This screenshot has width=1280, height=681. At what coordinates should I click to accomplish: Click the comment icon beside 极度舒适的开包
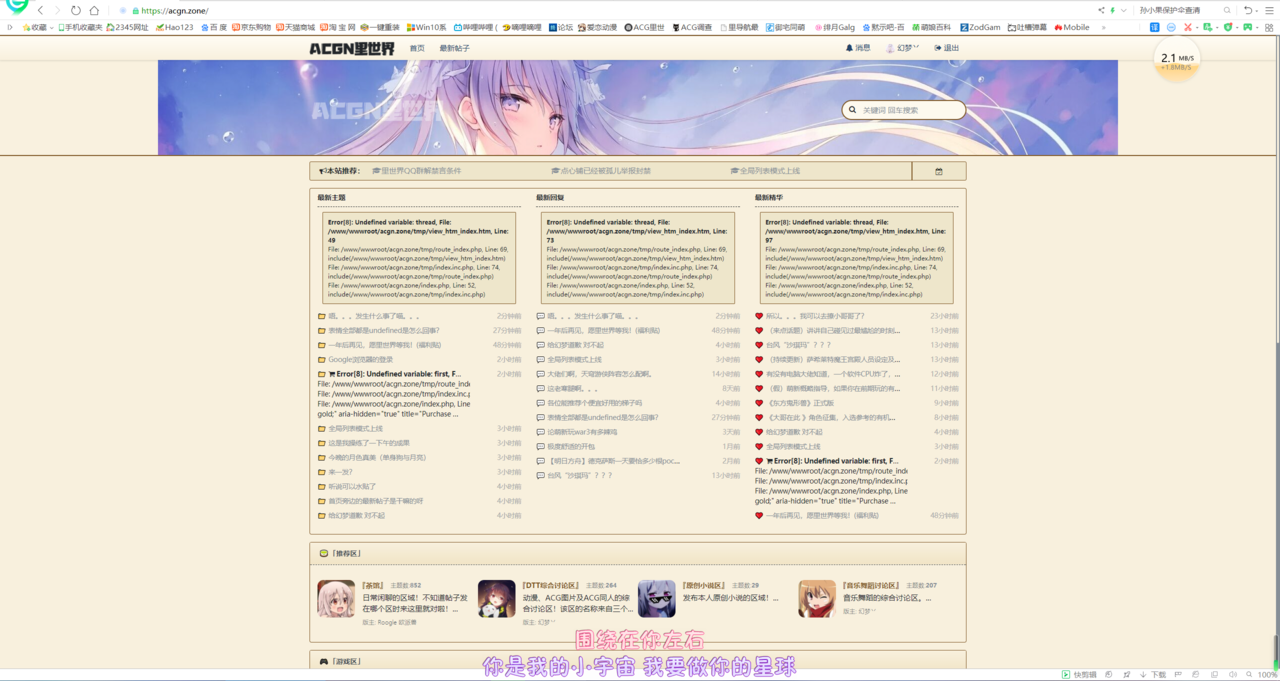coord(541,446)
